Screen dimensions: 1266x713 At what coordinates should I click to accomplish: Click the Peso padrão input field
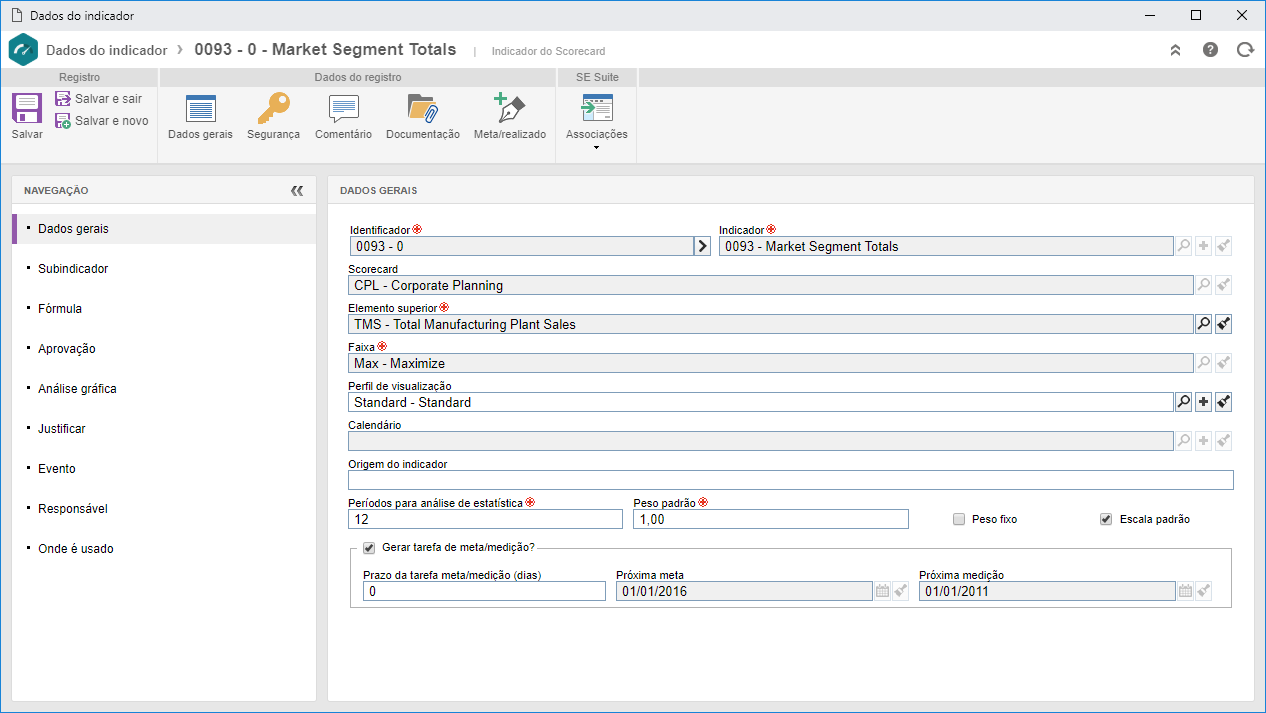click(771, 519)
